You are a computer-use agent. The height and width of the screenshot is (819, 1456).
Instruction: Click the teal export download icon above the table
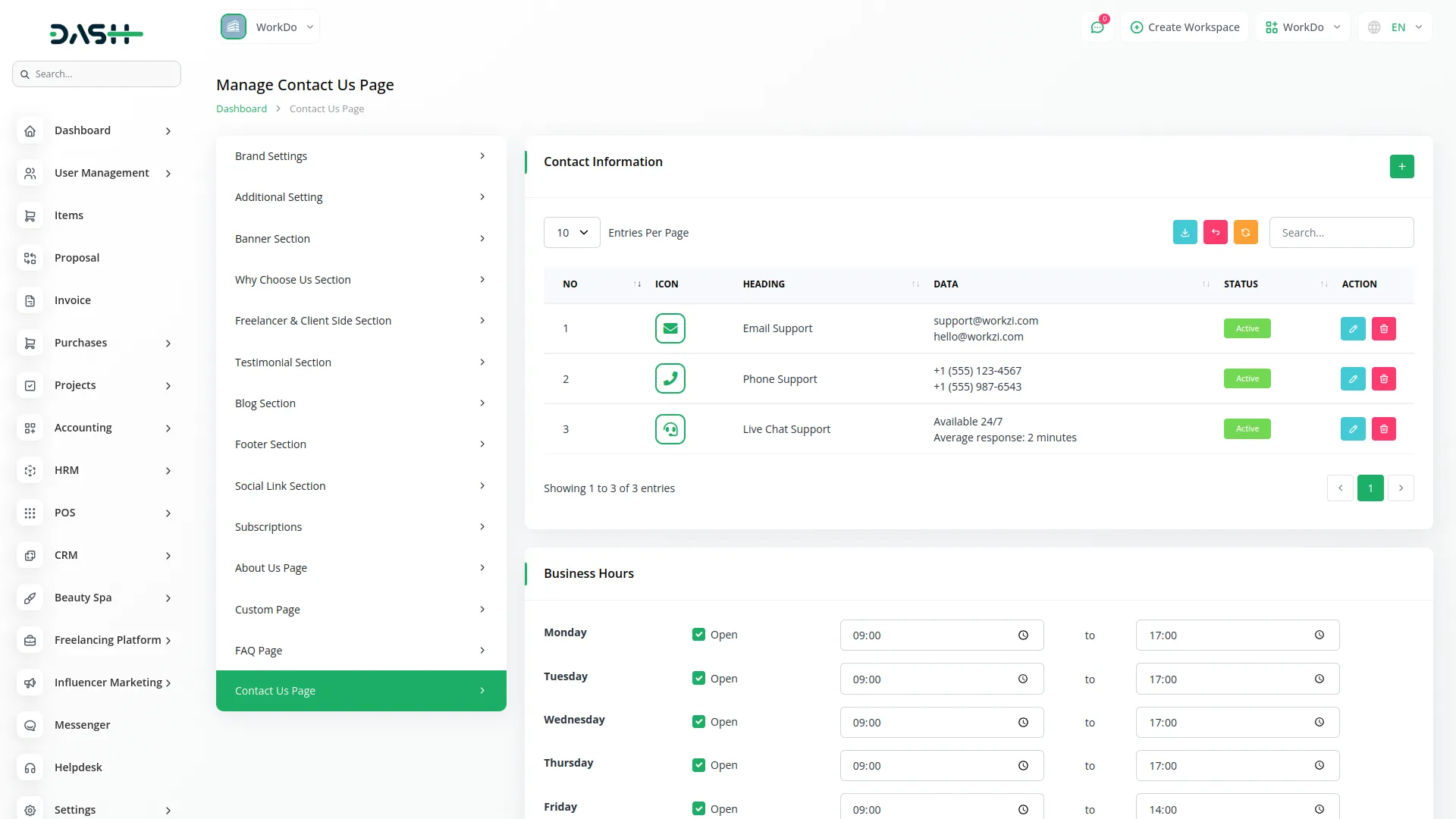(x=1185, y=232)
